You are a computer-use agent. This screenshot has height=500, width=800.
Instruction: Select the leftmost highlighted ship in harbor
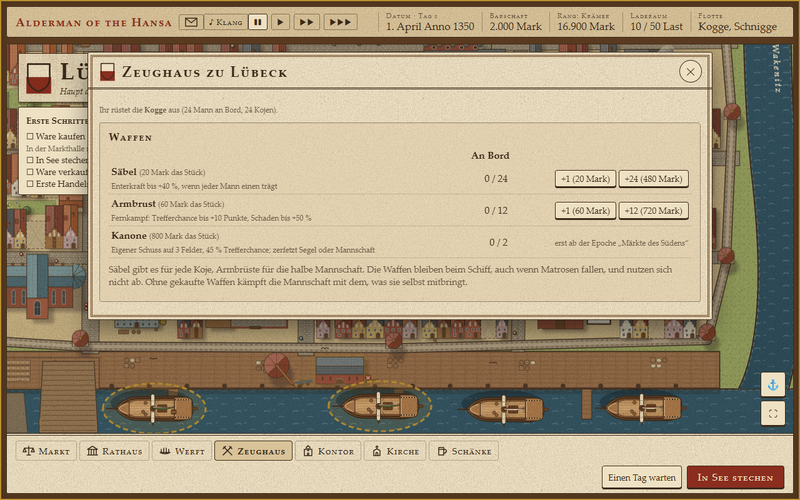click(x=154, y=409)
